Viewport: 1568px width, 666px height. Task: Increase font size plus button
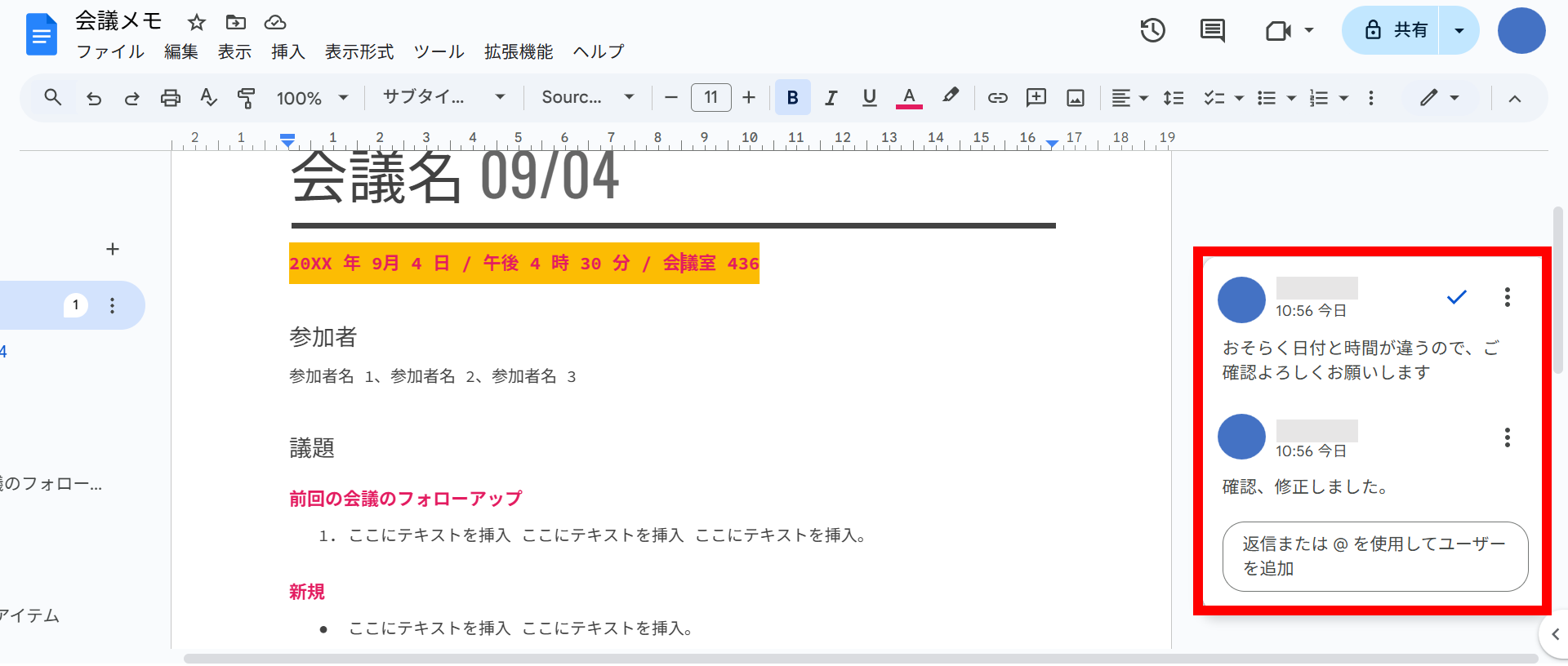749,98
